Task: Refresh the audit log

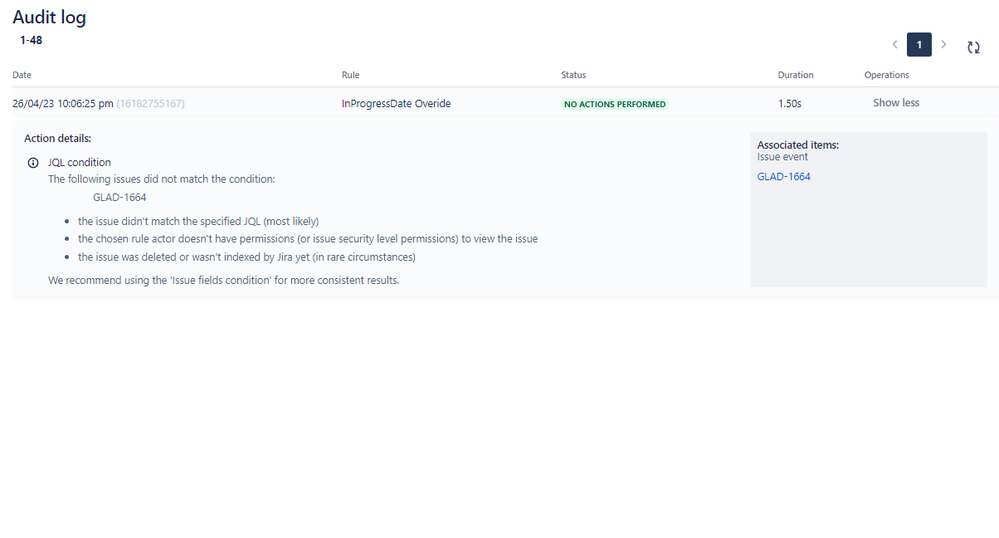Action: point(973,47)
